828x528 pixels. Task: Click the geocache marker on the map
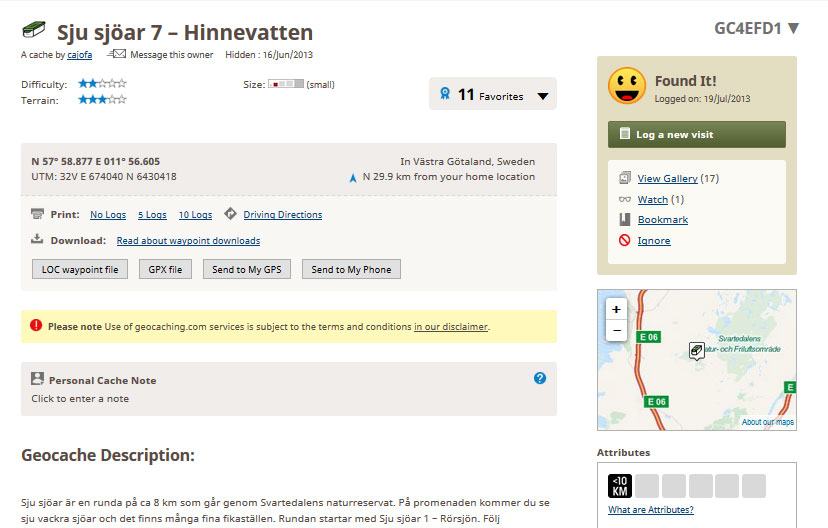pyautogui.click(x=696, y=351)
